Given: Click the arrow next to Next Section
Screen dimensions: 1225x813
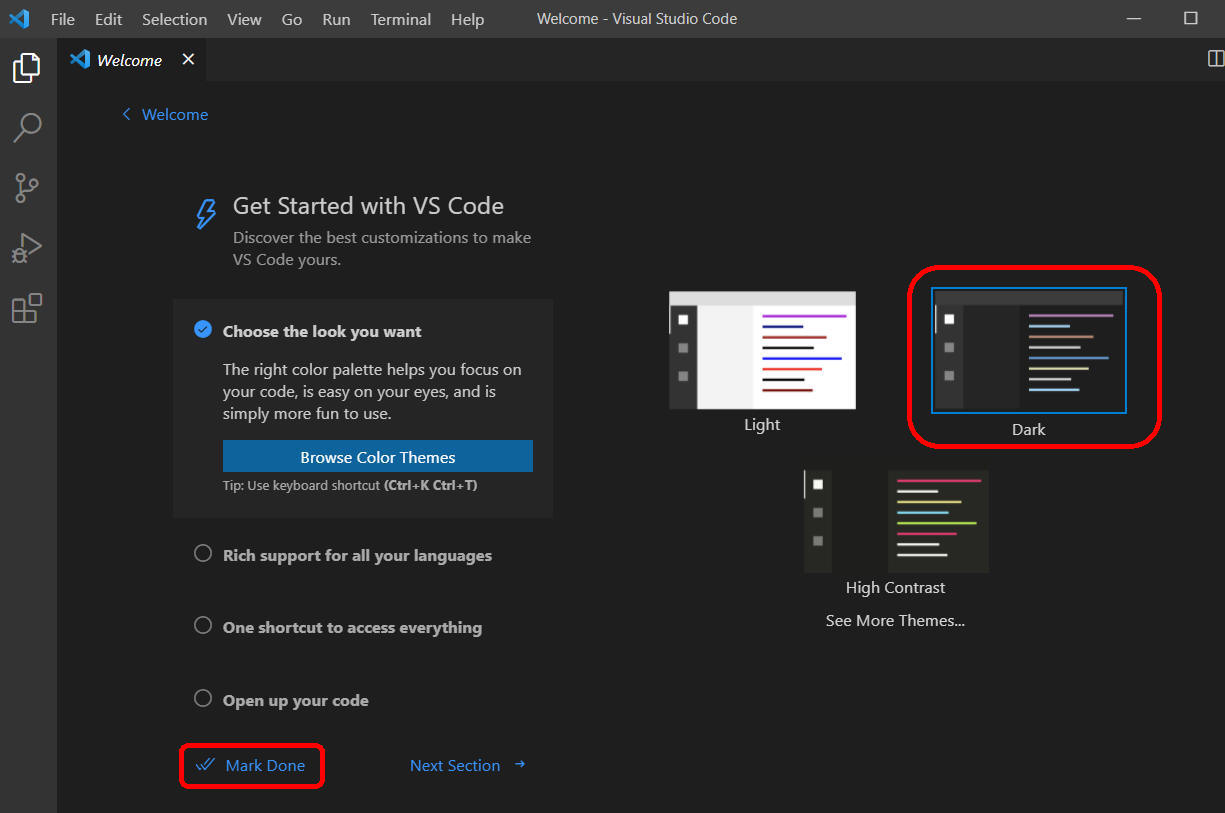Looking at the screenshot, I should (520, 765).
